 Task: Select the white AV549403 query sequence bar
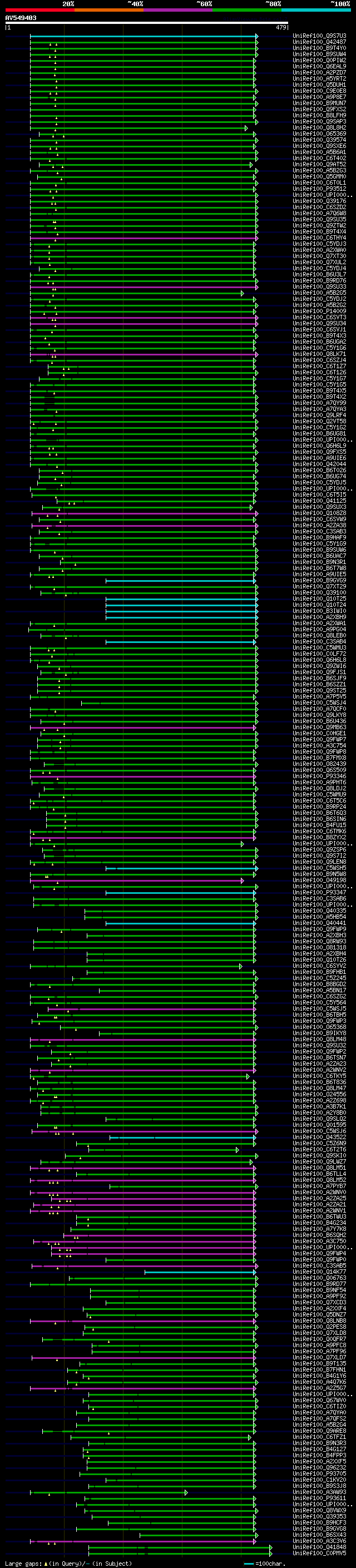pos(147,23)
